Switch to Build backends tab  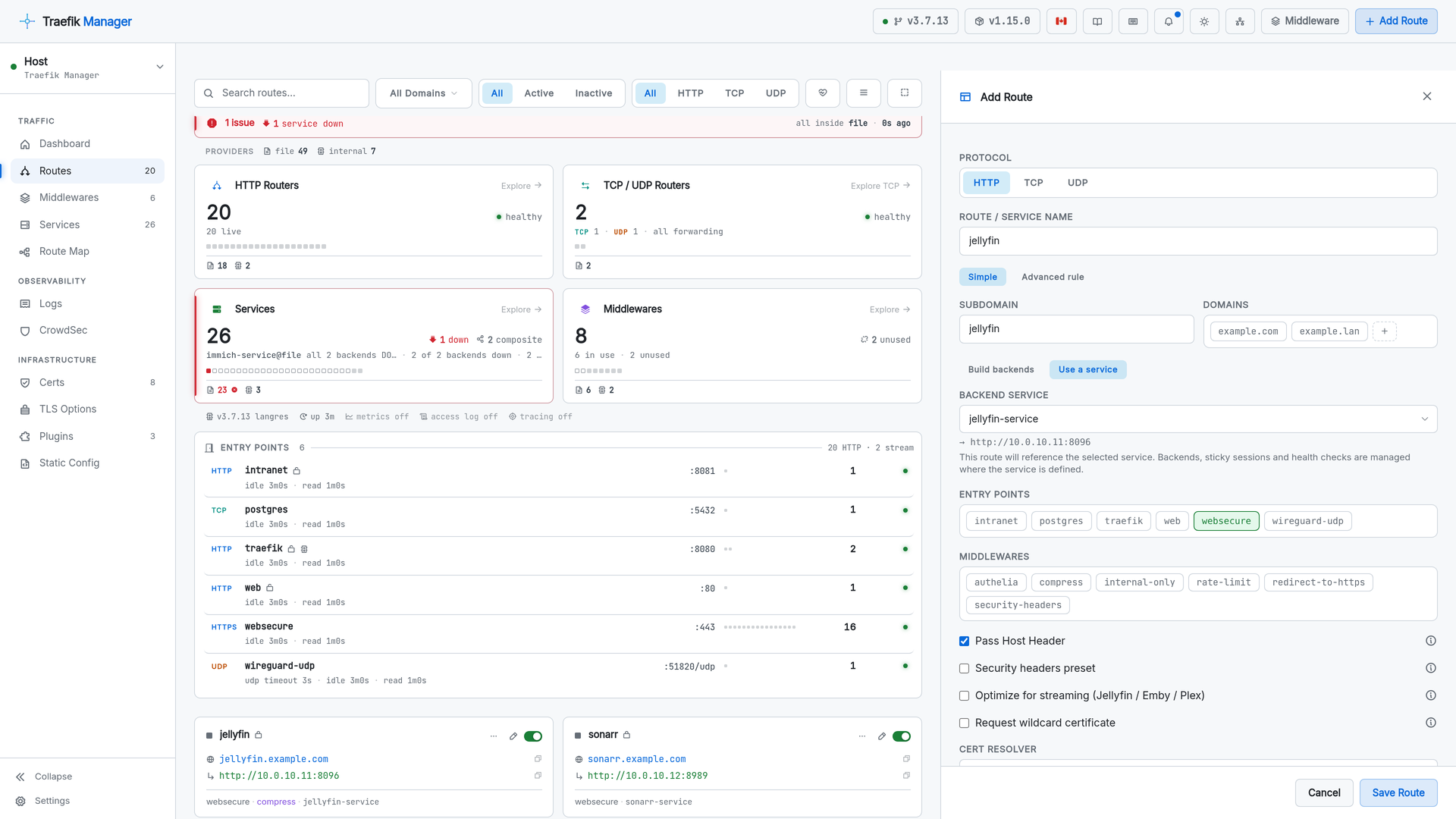(x=1001, y=369)
